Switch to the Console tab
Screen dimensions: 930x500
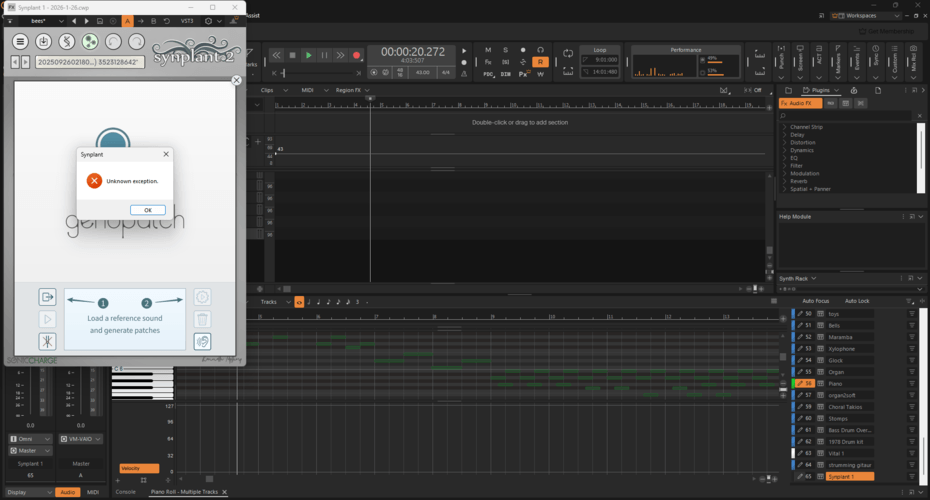126,492
